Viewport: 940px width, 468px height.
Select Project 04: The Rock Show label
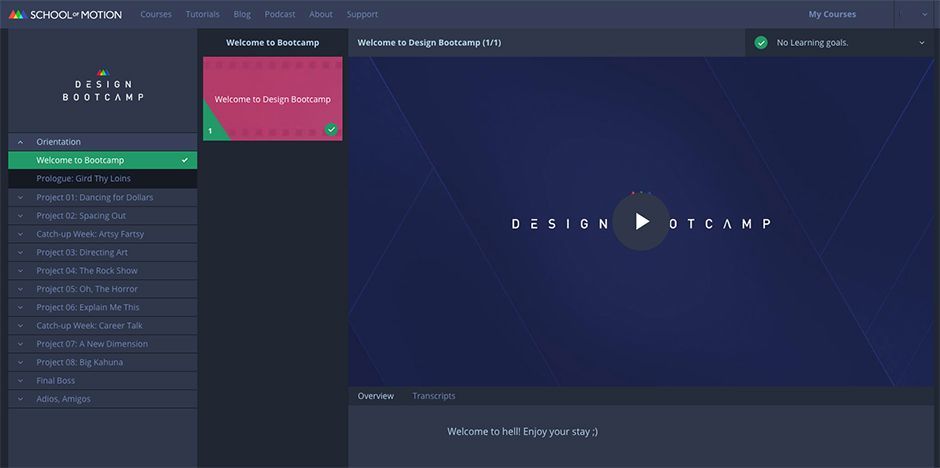click(87, 270)
